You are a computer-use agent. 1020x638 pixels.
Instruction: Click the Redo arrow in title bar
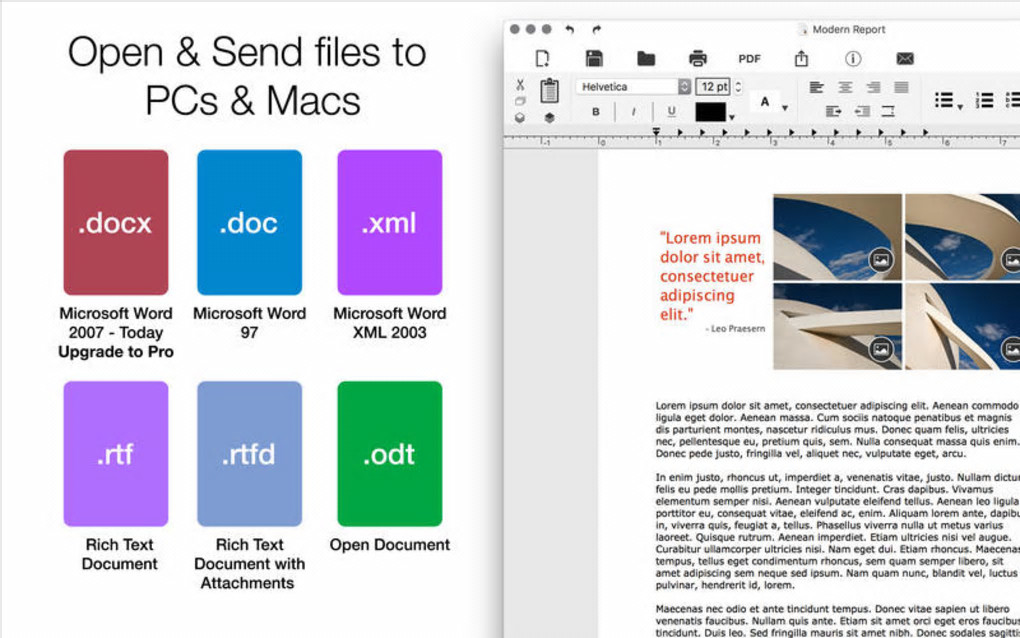597,29
